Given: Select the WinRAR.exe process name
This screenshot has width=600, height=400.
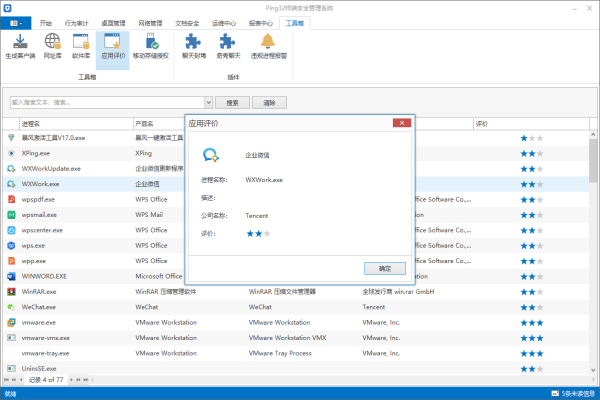Looking at the screenshot, I should click(x=39, y=292).
